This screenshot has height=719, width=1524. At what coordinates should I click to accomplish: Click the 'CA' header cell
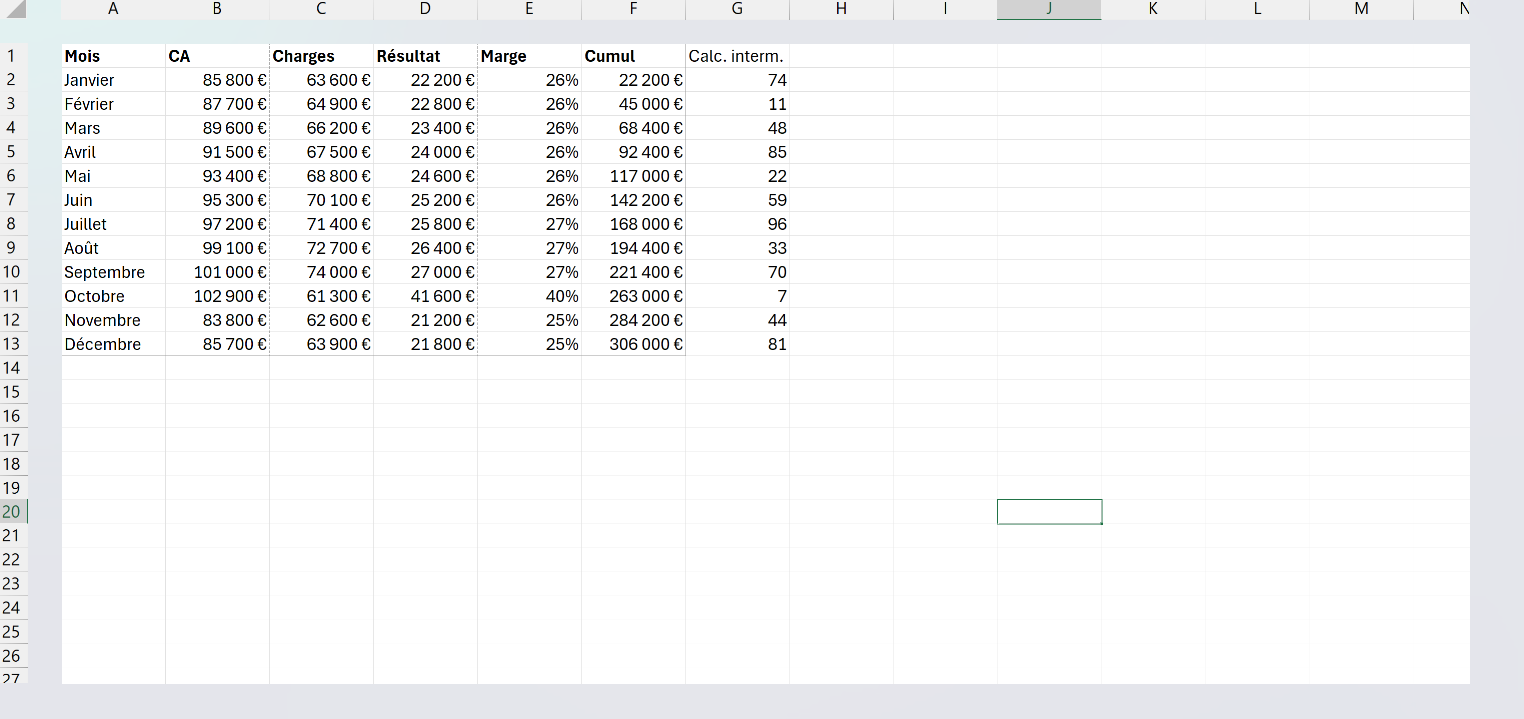tap(217, 56)
